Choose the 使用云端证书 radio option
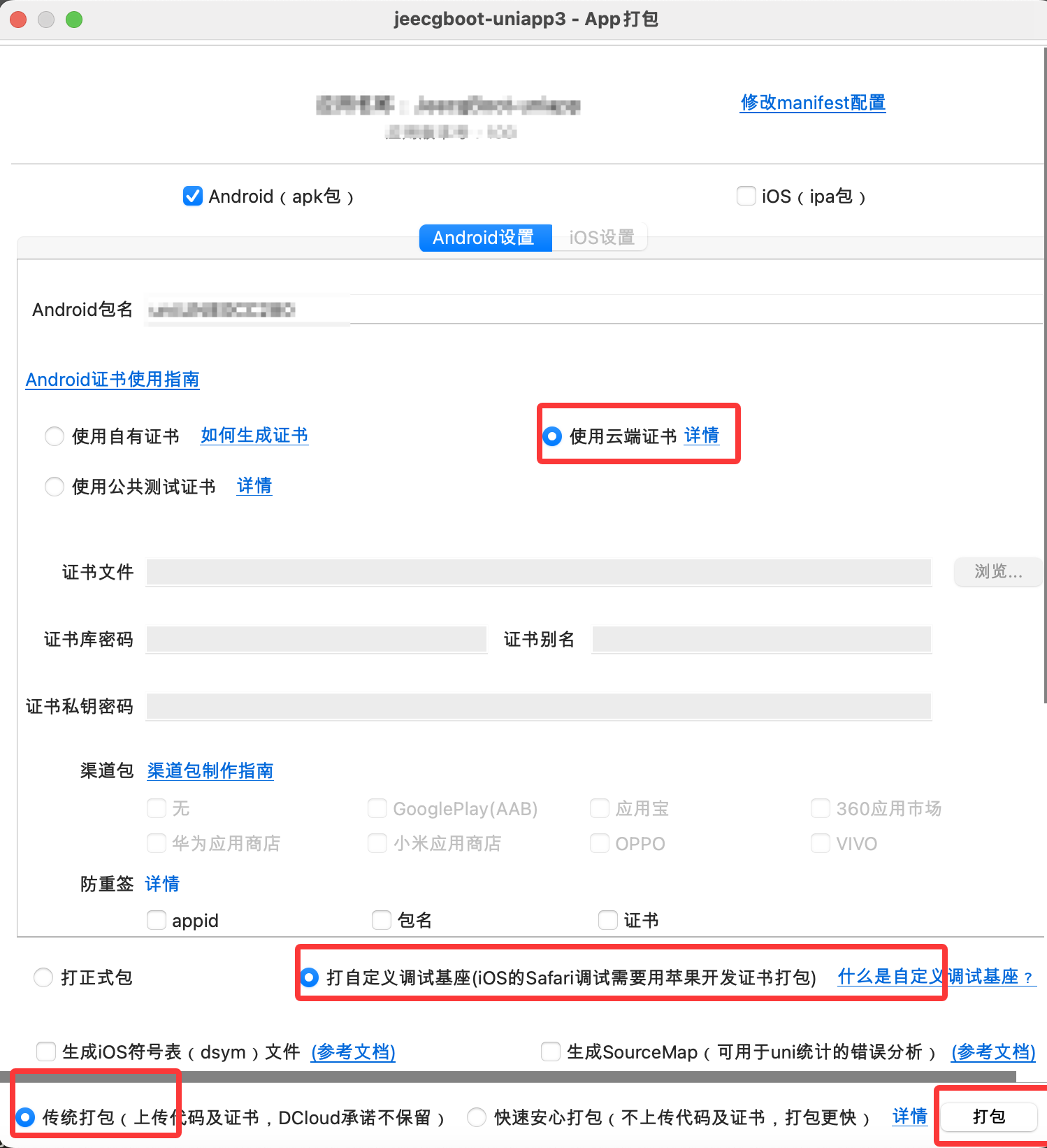This screenshot has width=1047, height=1148. [552, 436]
